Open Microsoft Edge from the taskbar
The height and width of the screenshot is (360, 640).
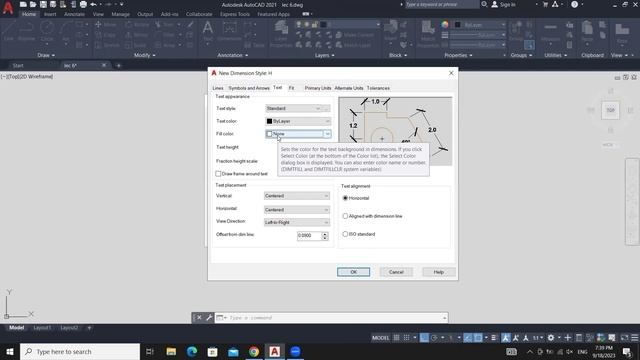192,351
